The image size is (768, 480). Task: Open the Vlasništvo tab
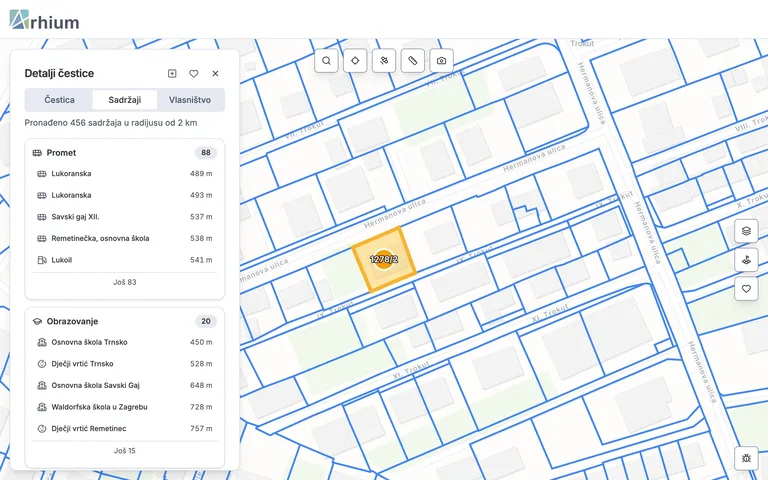click(x=190, y=100)
